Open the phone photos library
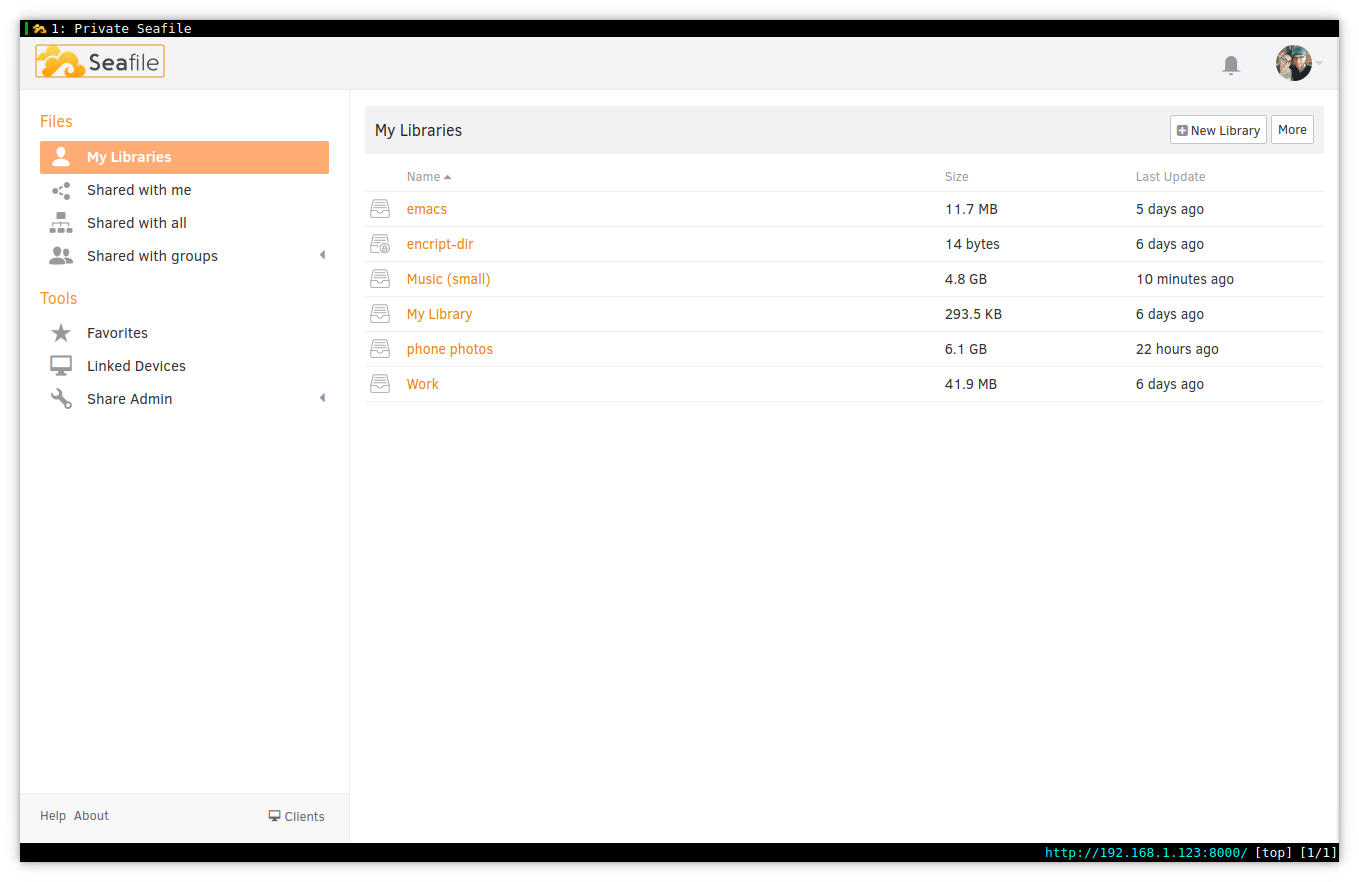Image resolution: width=1359 pixels, height=882 pixels. click(449, 349)
